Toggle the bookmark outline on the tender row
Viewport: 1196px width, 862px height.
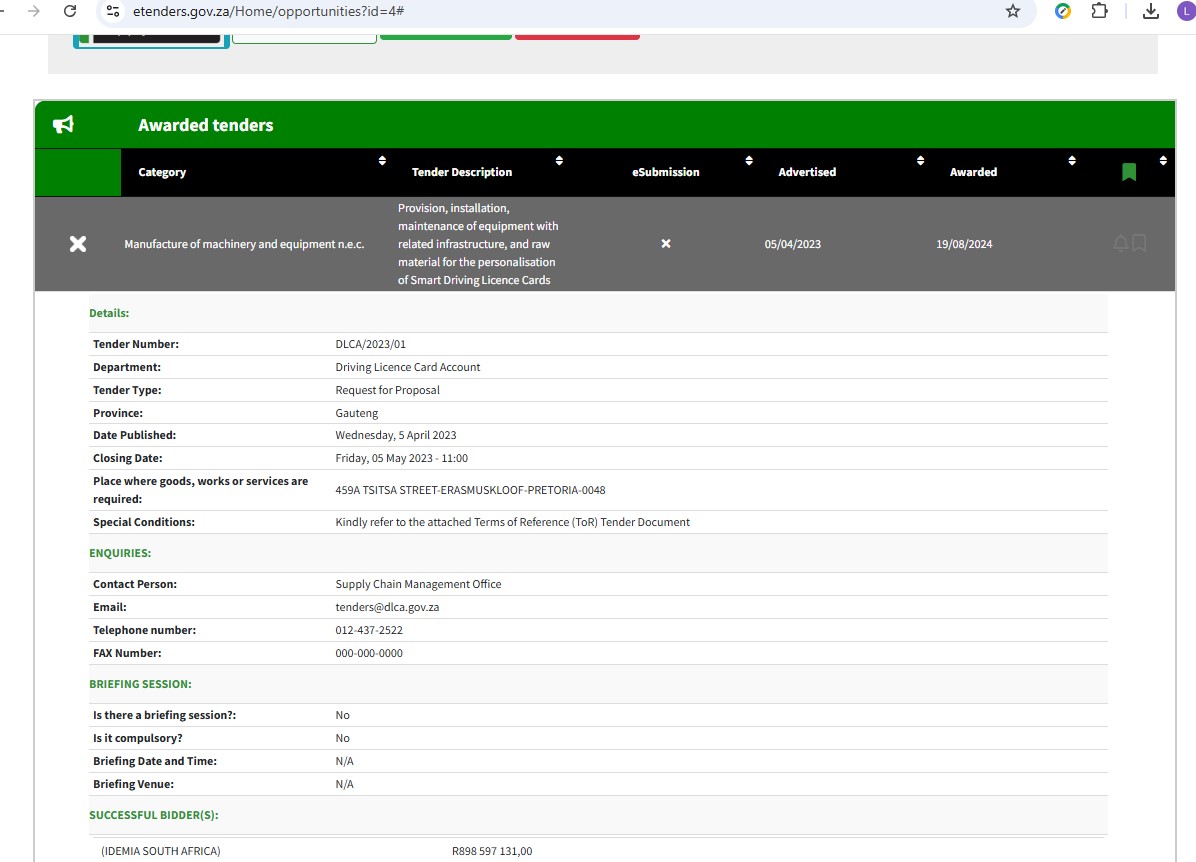coord(1139,243)
